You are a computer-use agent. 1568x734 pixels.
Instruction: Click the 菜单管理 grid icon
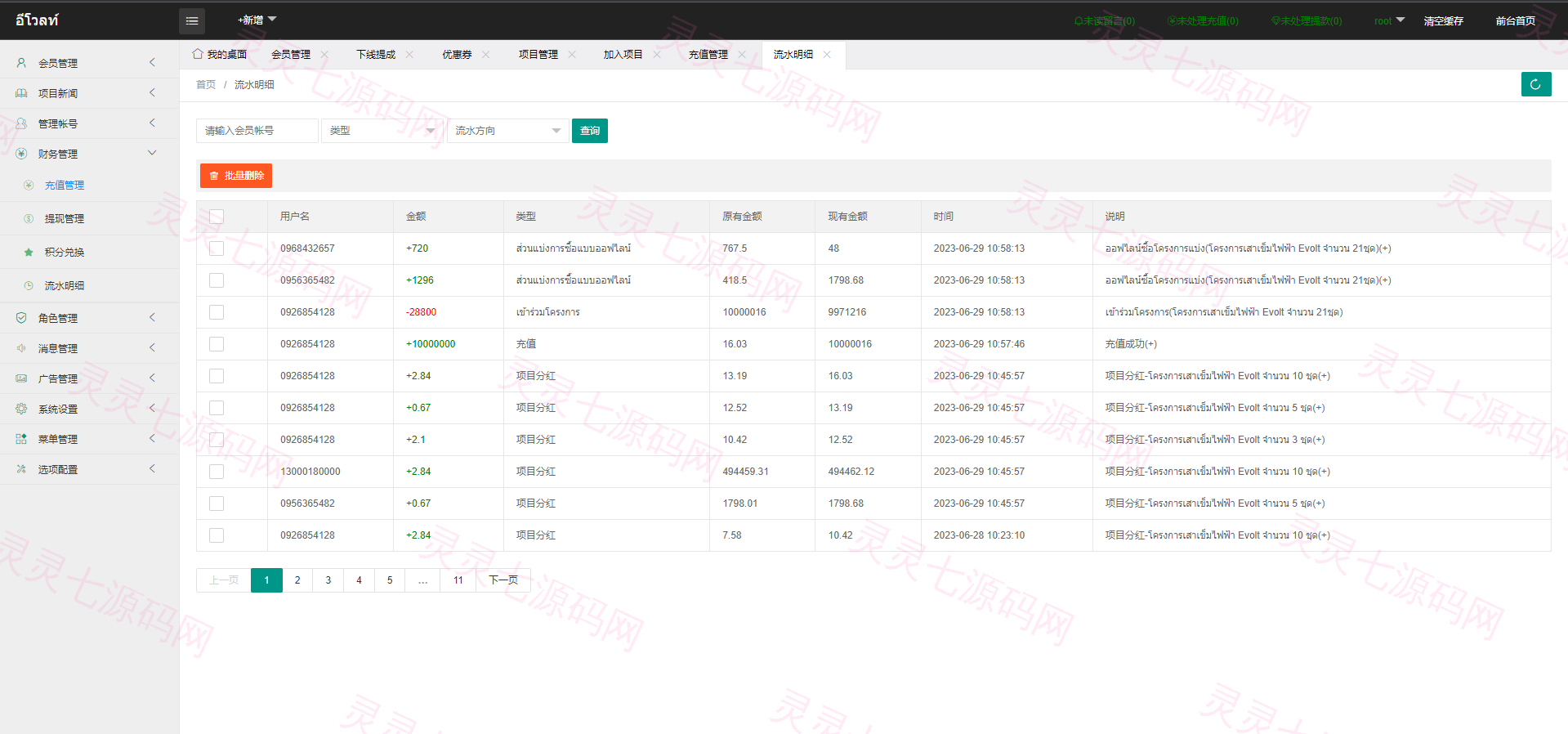click(21, 439)
